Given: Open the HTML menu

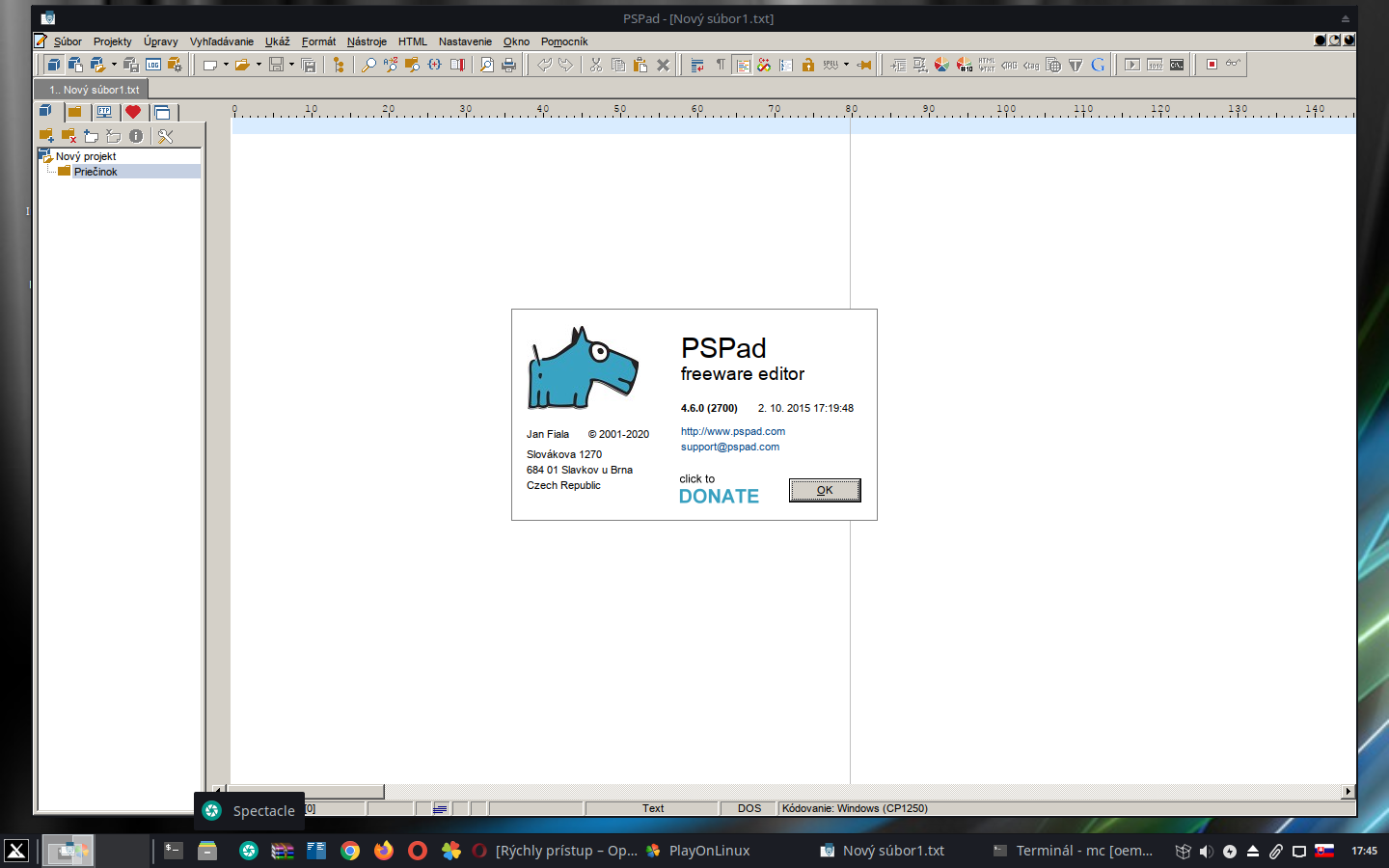Looking at the screenshot, I should 413,41.
